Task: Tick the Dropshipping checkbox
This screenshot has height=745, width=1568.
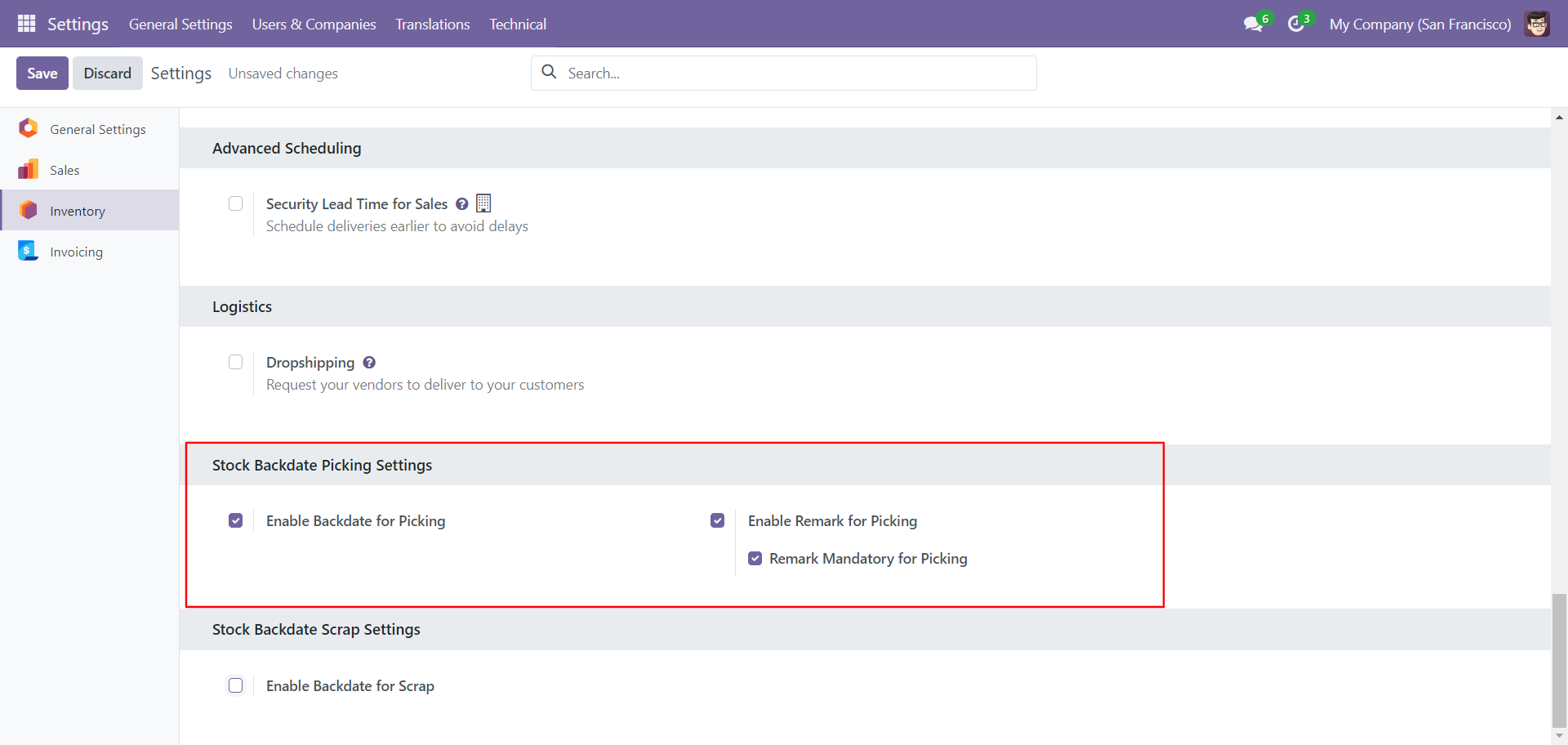Action: click(x=236, y=362)
